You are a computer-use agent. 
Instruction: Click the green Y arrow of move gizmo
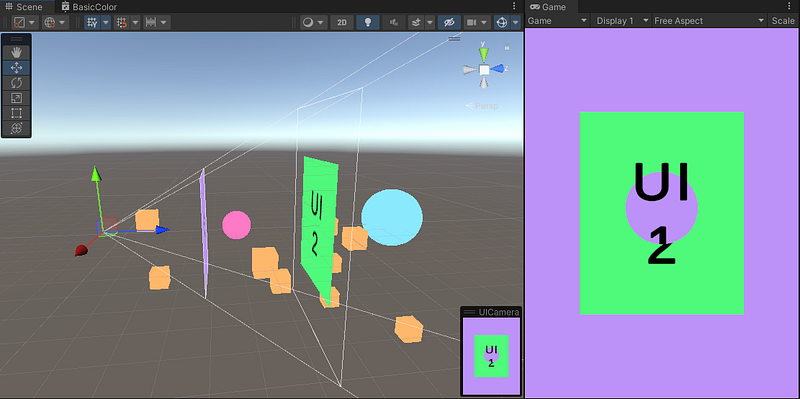tap(96, 173)
